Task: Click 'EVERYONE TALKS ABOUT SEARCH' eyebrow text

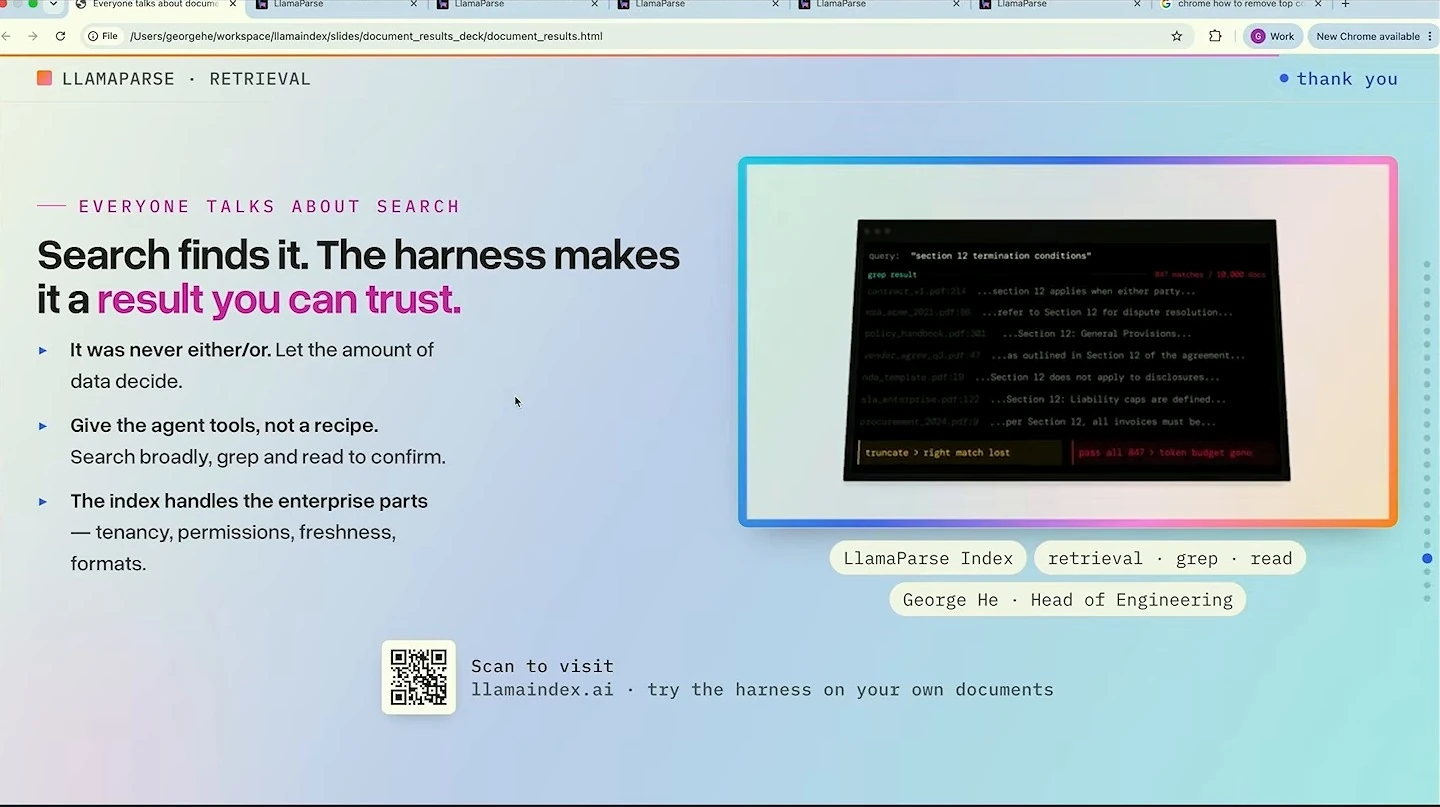Action: point(269,206)
